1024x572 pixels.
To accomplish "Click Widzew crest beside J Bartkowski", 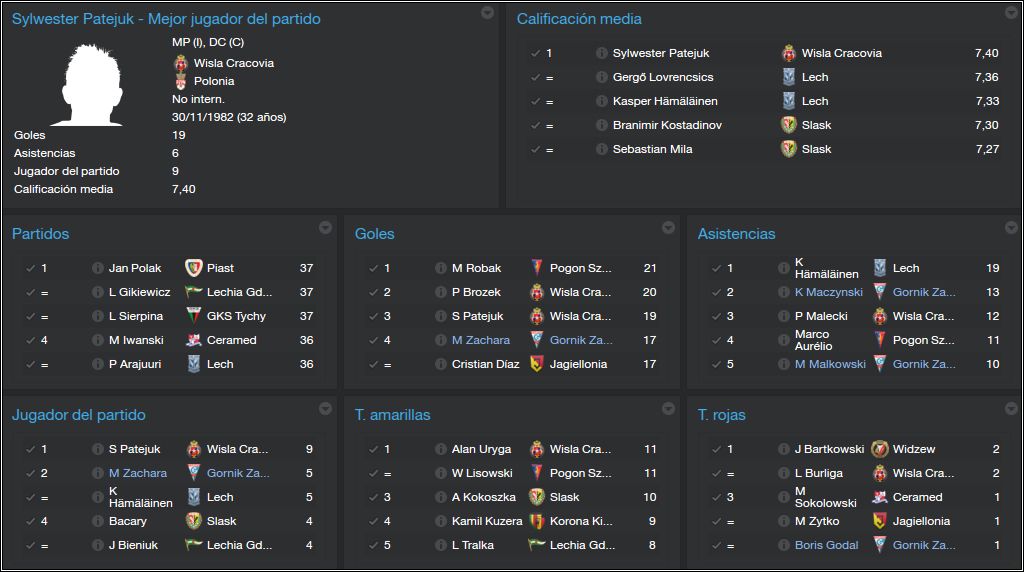I will [880, 449].
